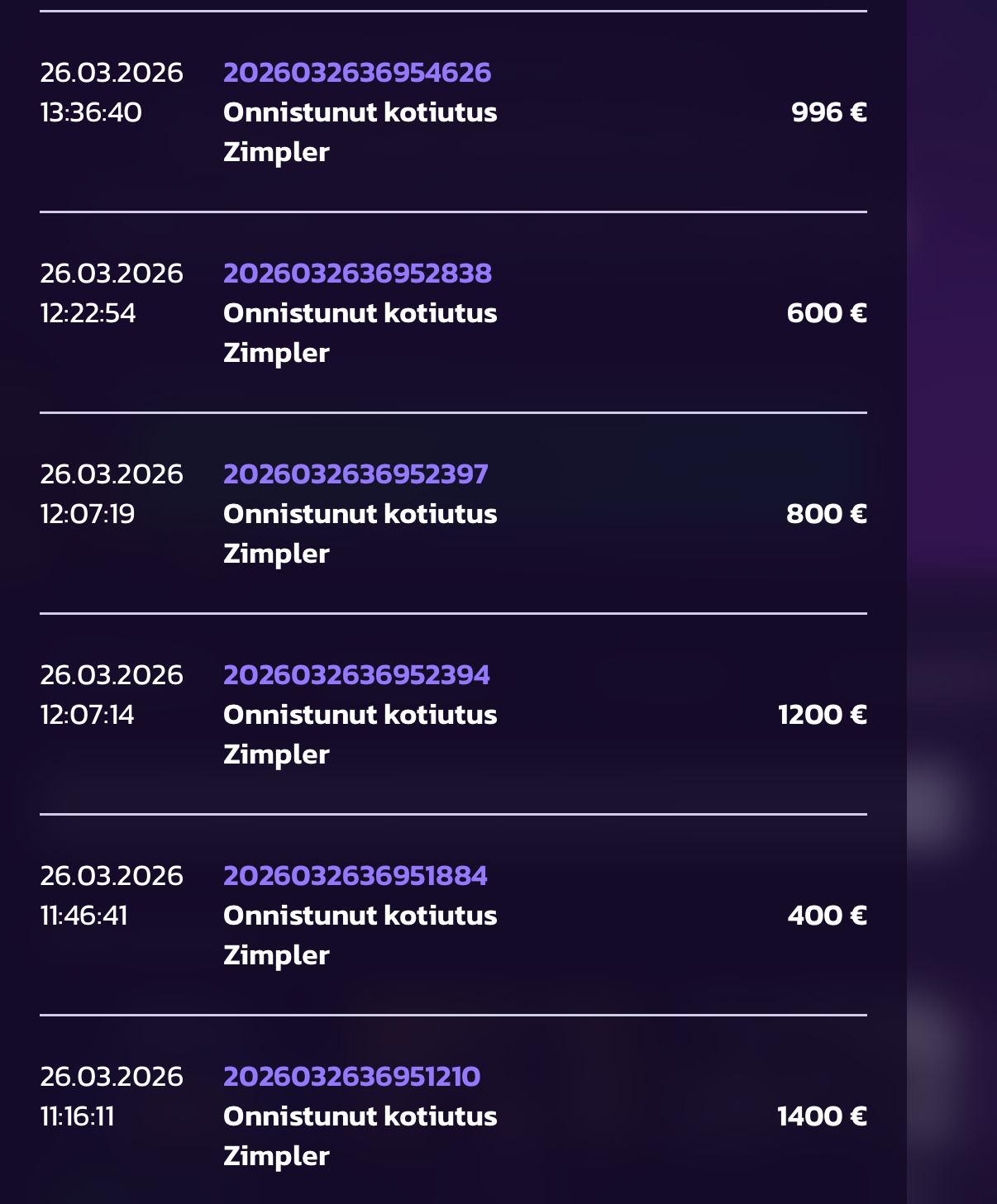Open transaction ID 2026032636954626
The height and width of the screenshot is (1204, 997).
click(x=357, y=73)
